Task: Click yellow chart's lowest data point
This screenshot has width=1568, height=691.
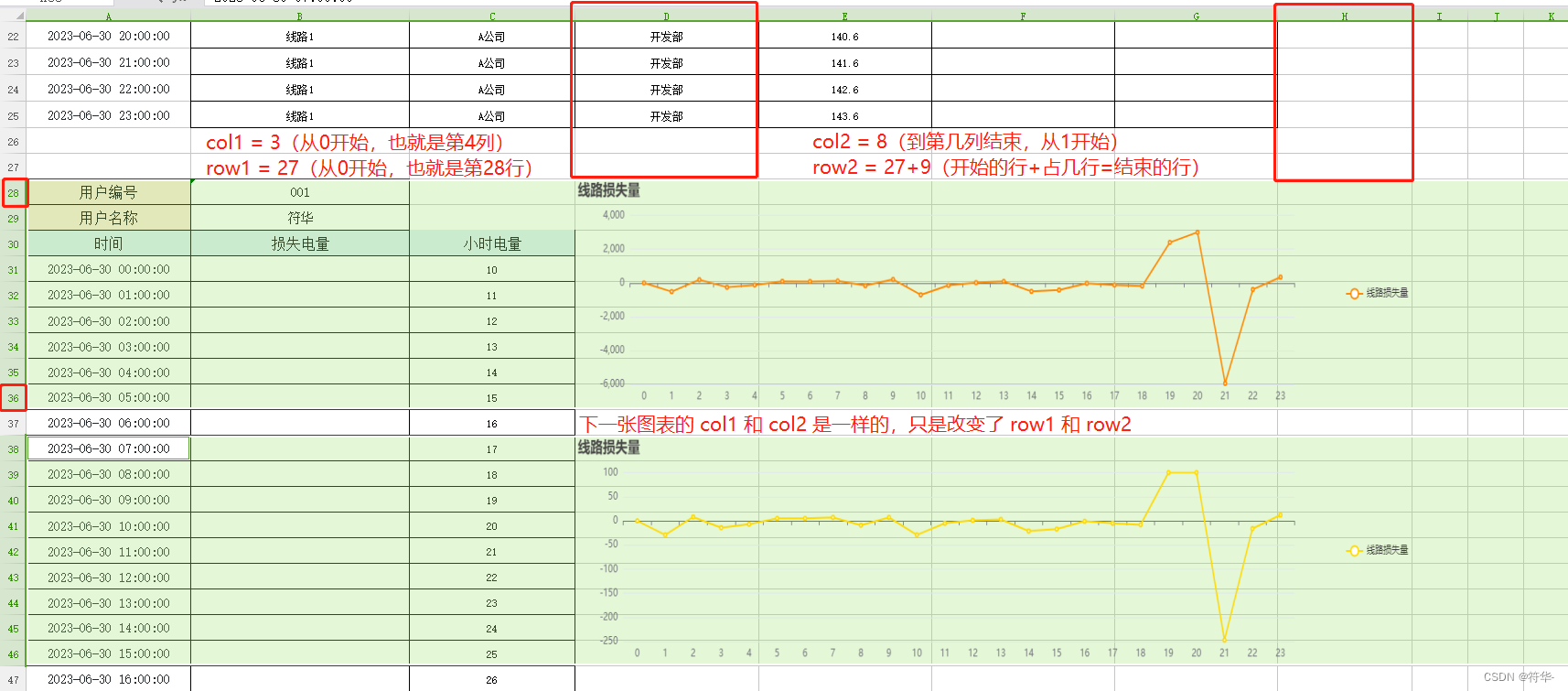Action: tap(1224, 640)
